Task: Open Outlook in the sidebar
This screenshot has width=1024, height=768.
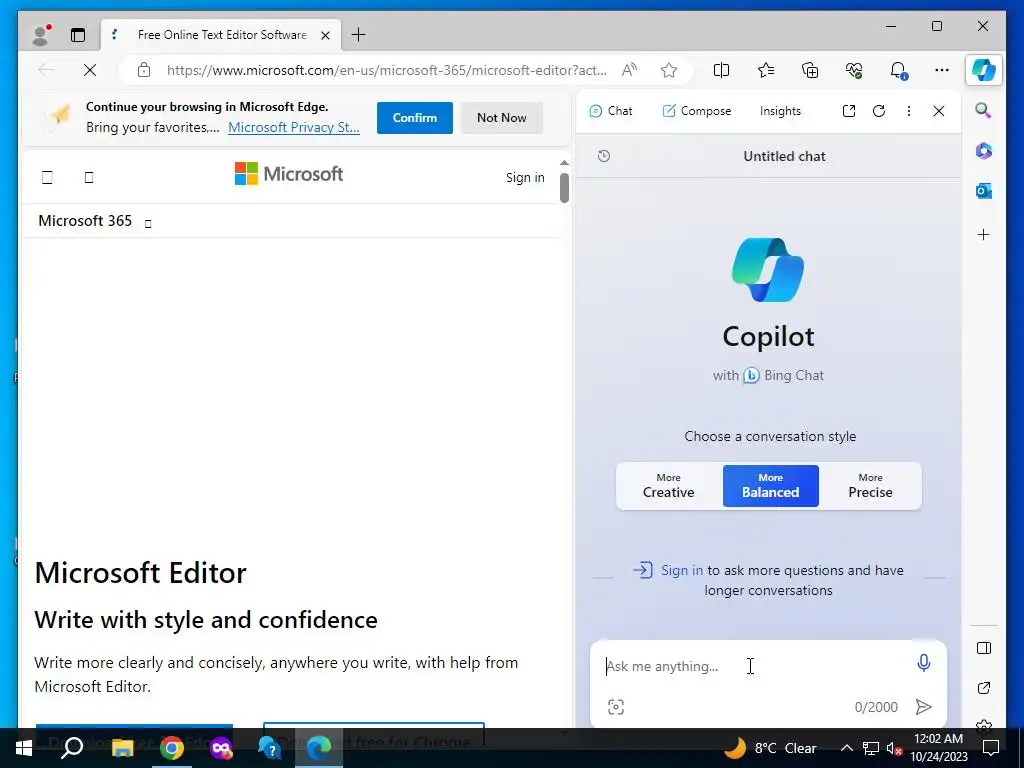Action: [984, 191]
